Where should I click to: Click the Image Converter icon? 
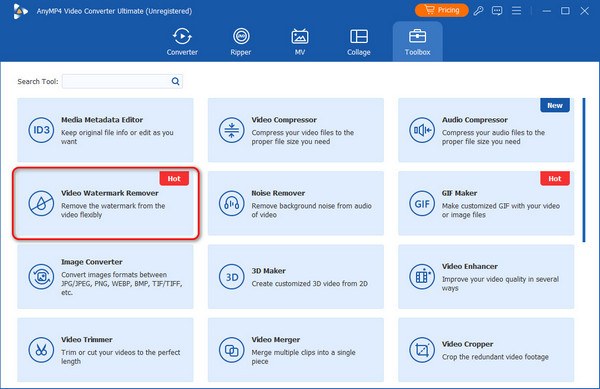point(41,277)
